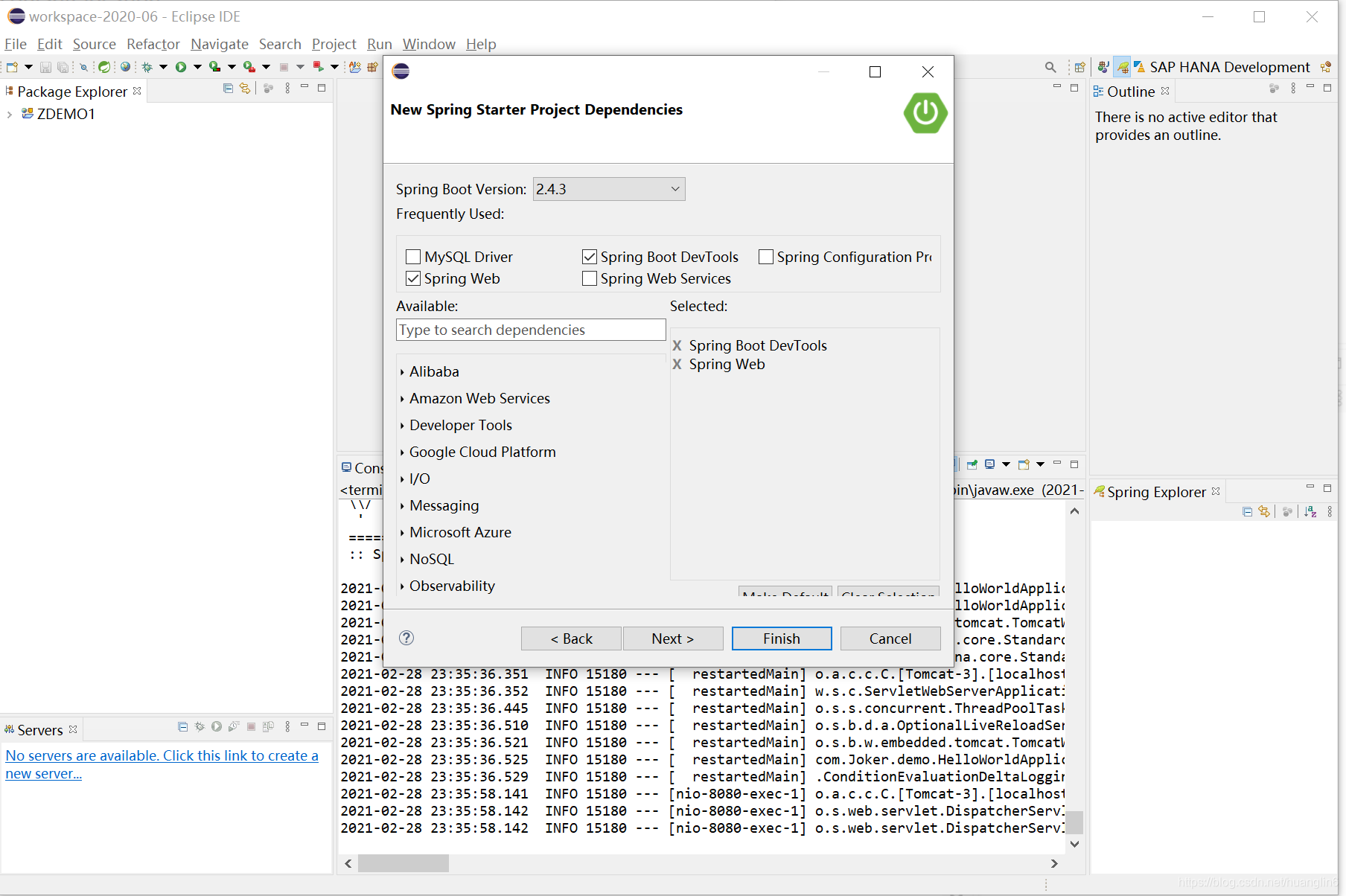Check the Spring Configuration Processor checkbox
Image resolution: width=1346 pixels, height=896 pixels.
tap(766, 257)
